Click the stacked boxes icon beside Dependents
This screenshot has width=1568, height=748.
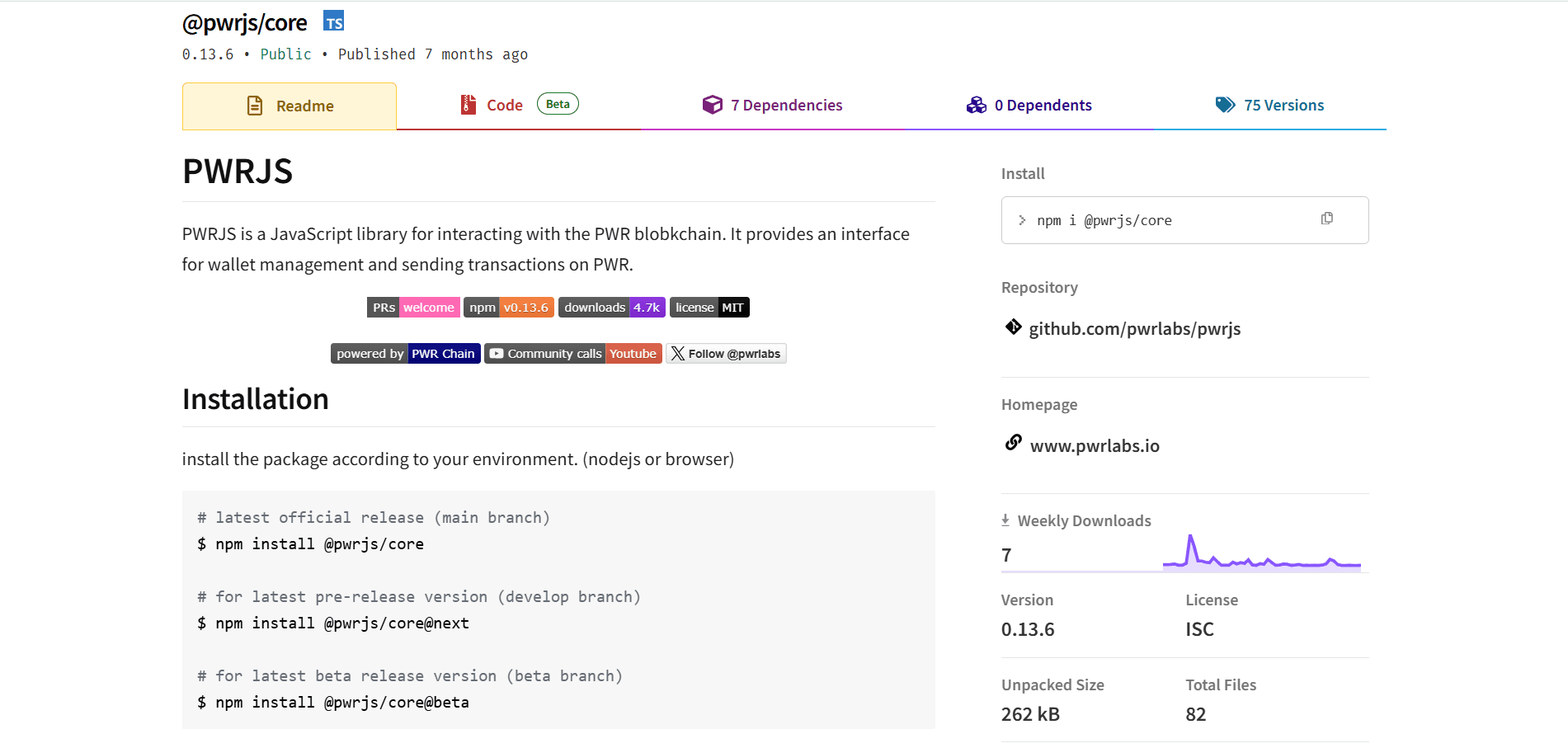tap(977, 105)
